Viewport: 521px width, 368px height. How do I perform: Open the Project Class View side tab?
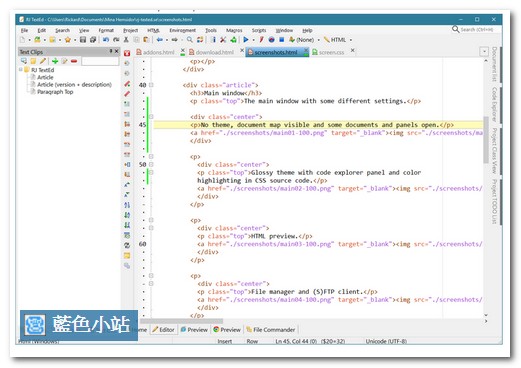[x=494, y=151]
